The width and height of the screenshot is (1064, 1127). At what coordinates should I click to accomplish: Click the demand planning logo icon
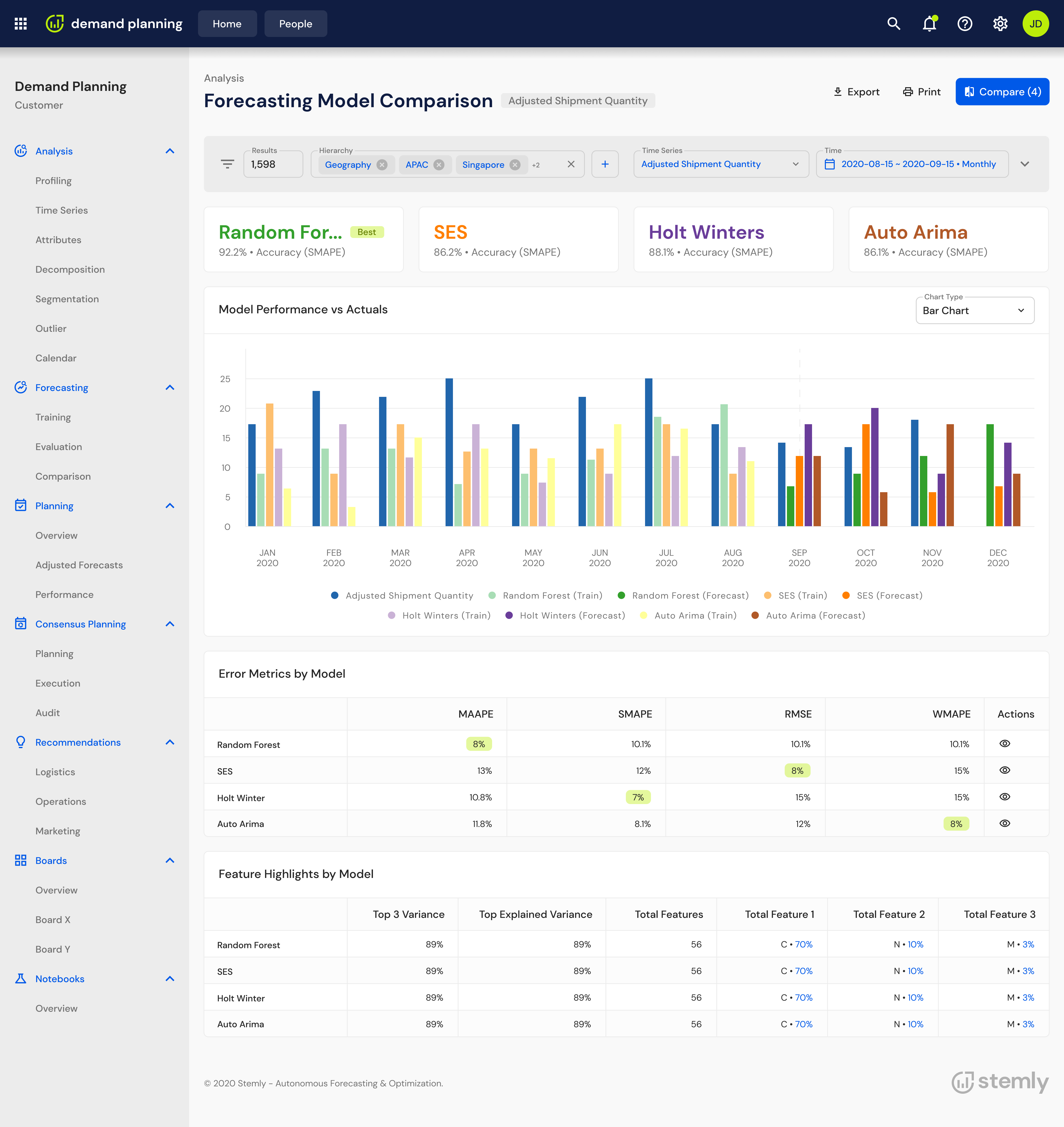click(54, 24)
